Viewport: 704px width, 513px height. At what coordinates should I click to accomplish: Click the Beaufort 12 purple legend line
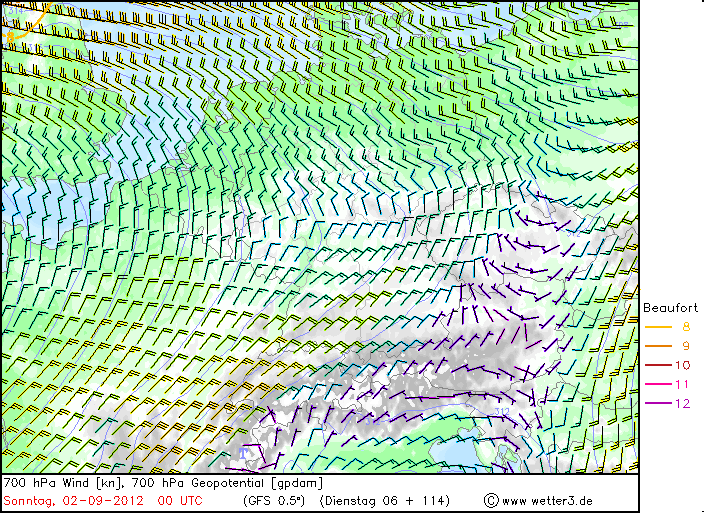(658, 403)
